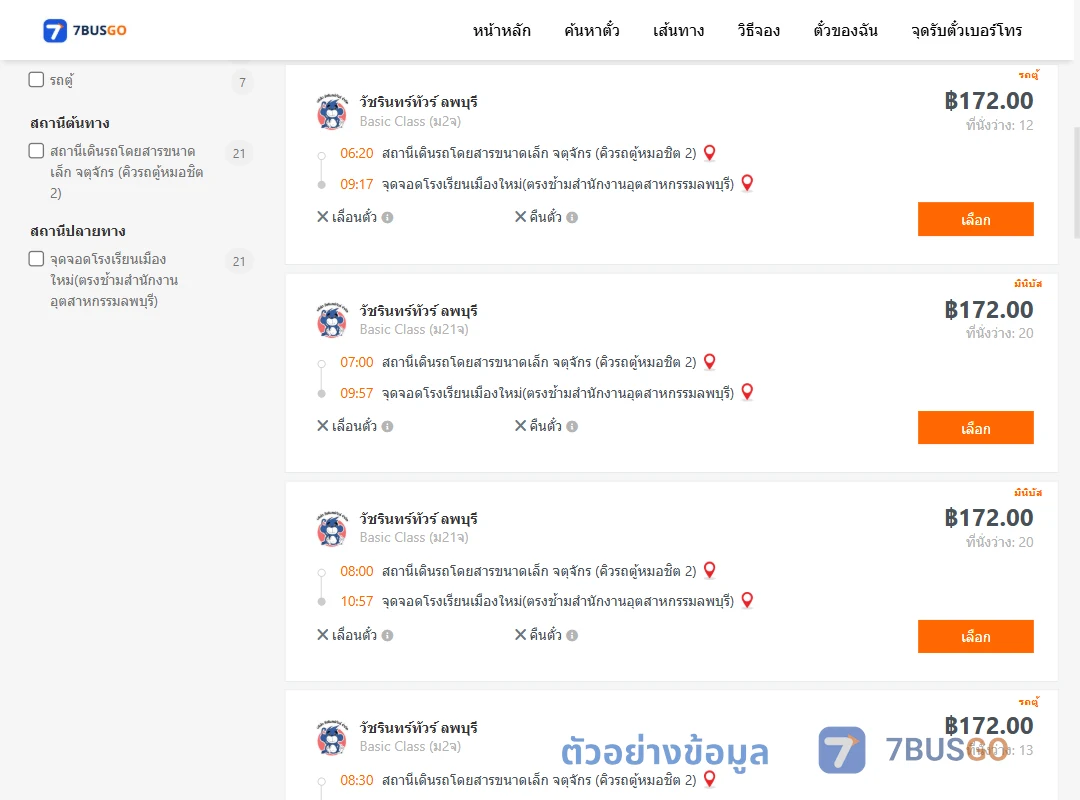Open the วิธีจอง menu item
This screenshot has height=800, width=1080.
(758, 30)
